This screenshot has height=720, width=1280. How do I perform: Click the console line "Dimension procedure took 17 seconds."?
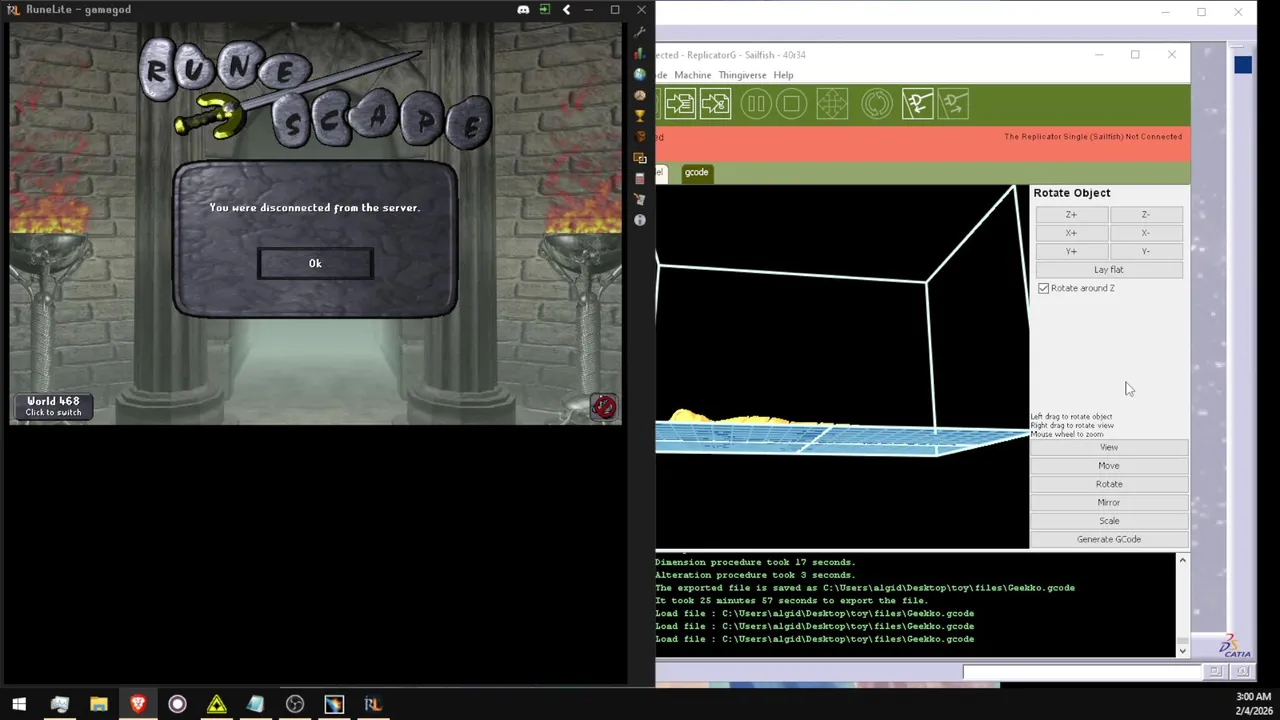755,562
